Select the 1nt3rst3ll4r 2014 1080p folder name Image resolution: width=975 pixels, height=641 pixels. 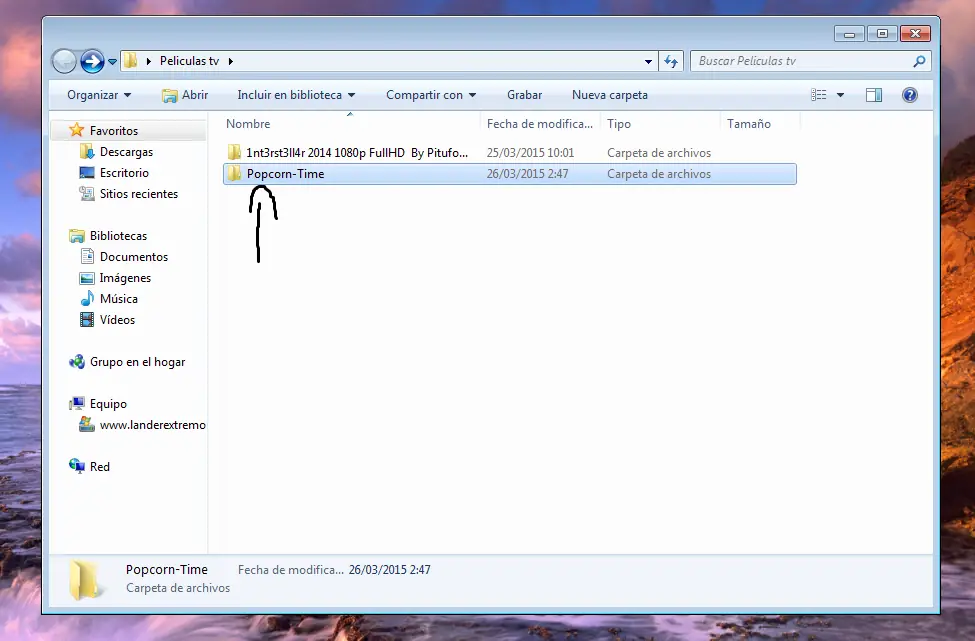[357, 153]
